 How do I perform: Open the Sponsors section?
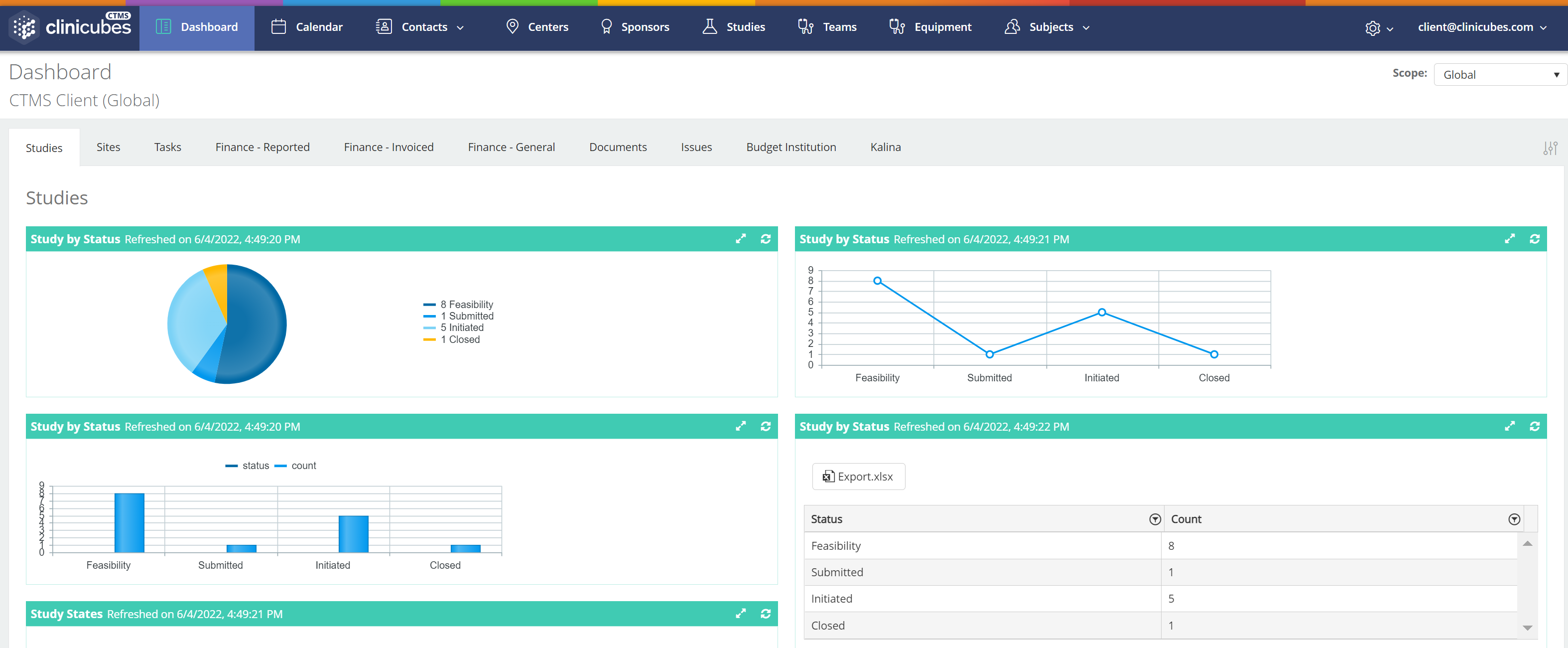coord(634,27)
